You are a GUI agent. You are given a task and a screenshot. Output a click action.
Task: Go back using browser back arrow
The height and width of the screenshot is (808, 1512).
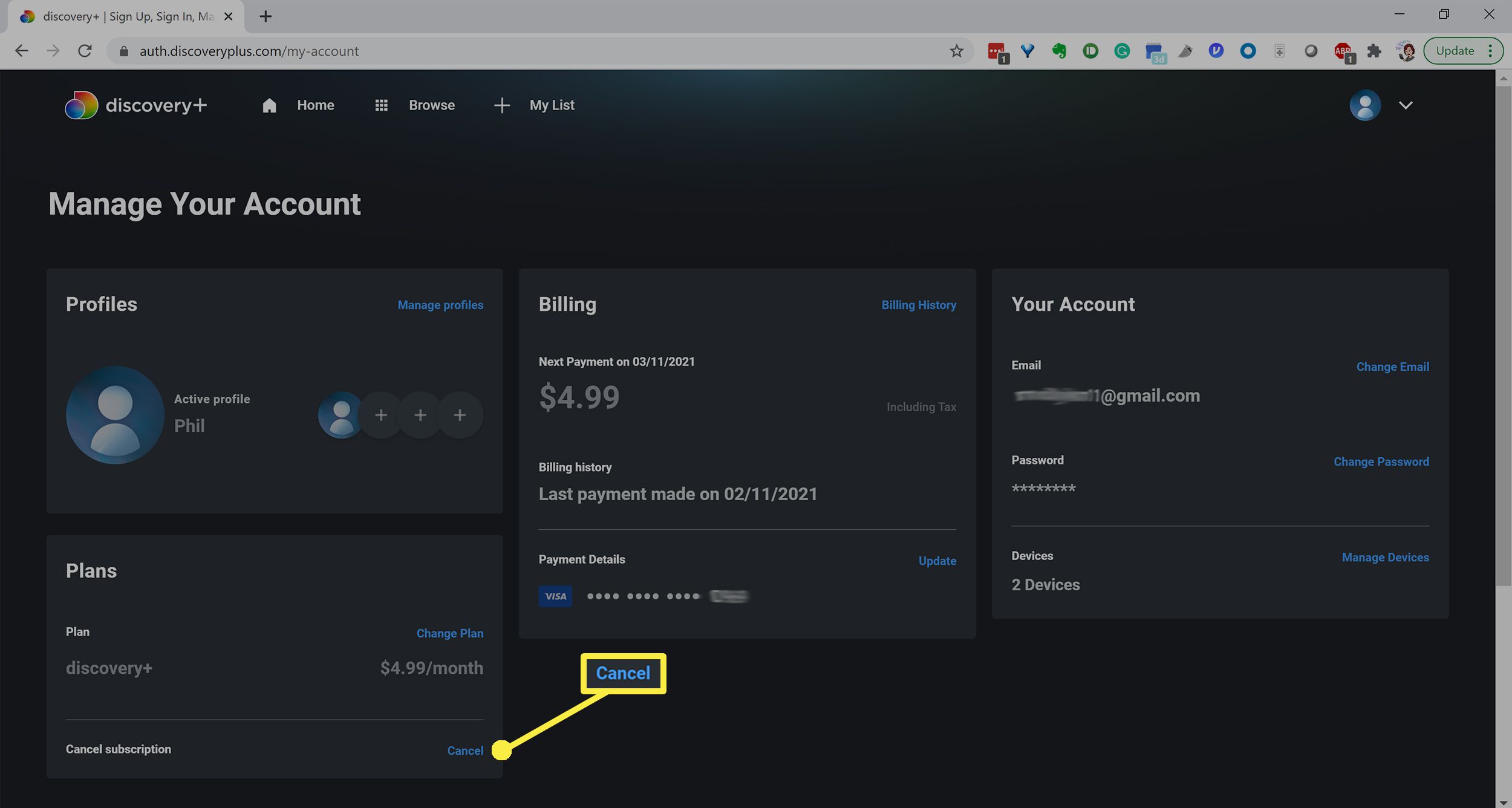point(22,51)
